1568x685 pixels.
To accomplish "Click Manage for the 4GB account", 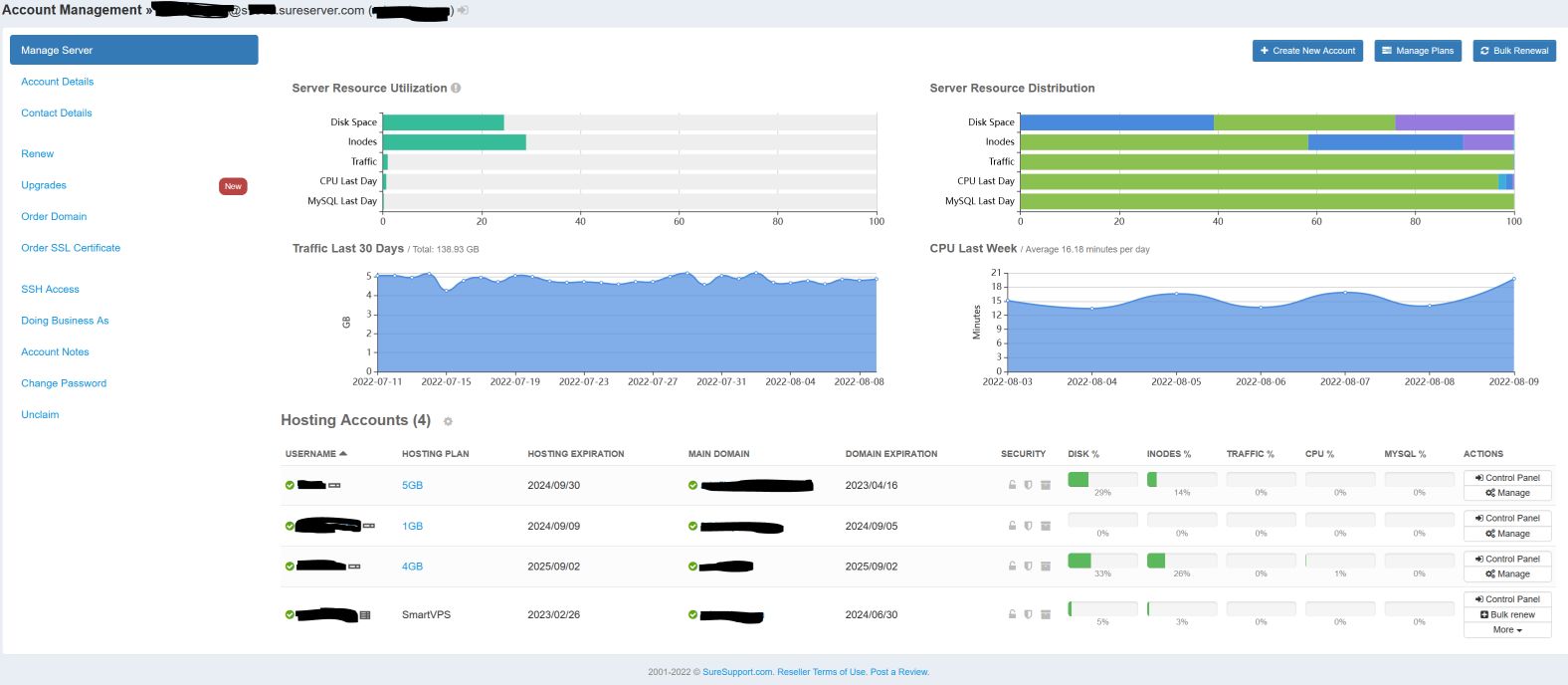I will tap(1507, 574).
